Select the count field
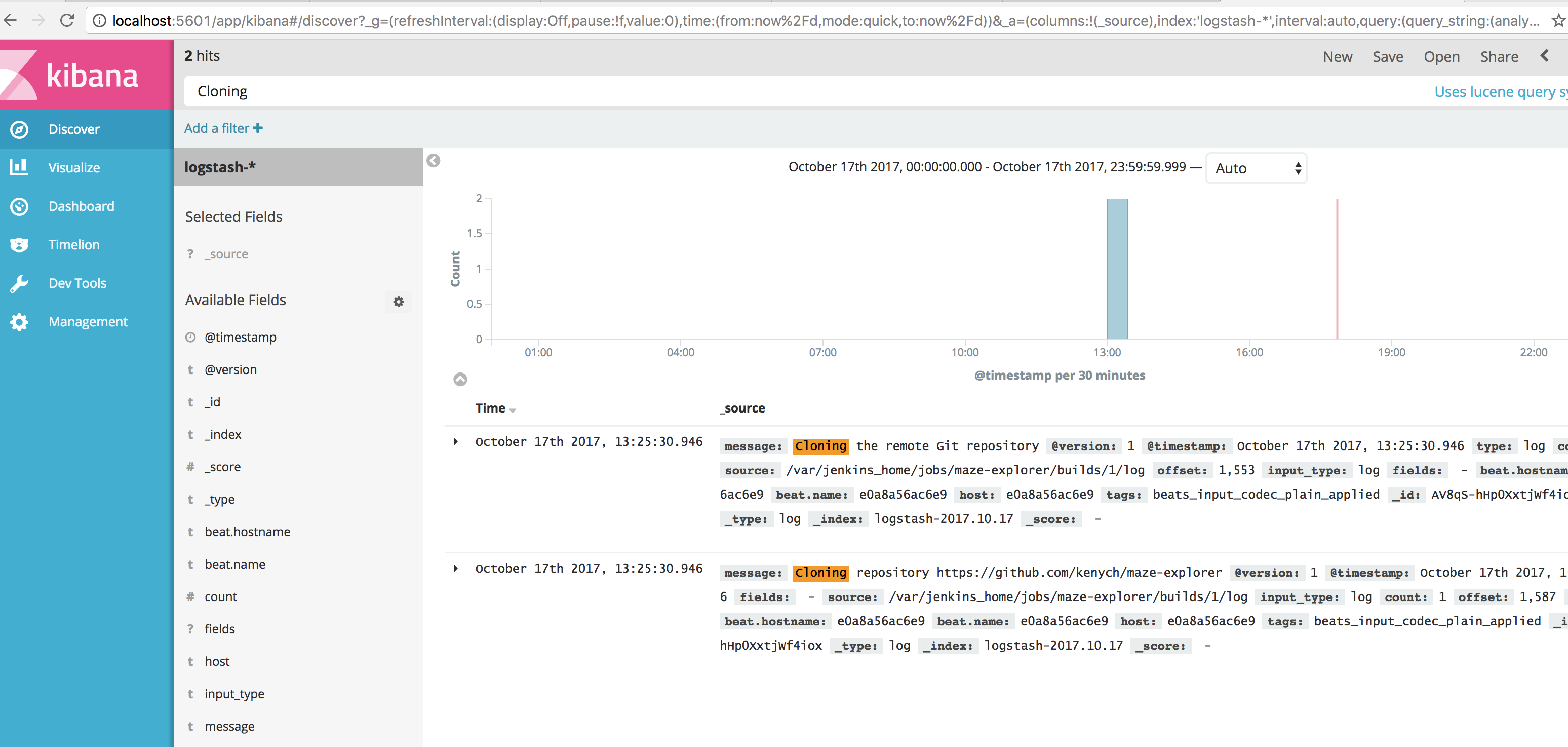 (x=220, y=596)
